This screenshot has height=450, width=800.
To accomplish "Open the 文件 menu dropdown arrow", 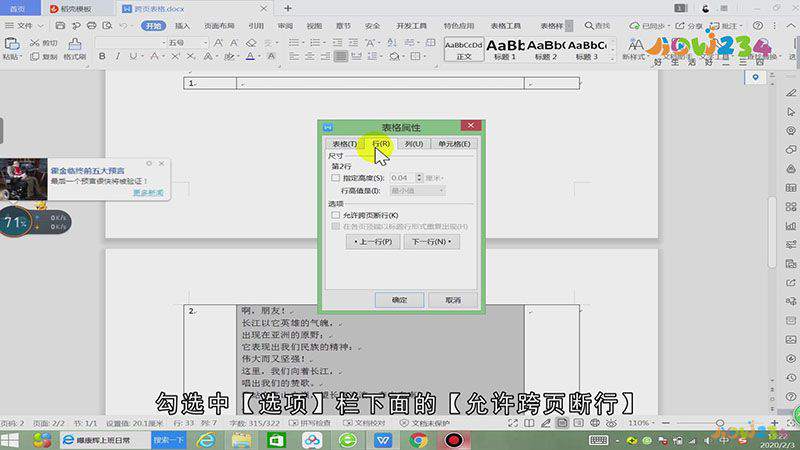I will 40,26.
